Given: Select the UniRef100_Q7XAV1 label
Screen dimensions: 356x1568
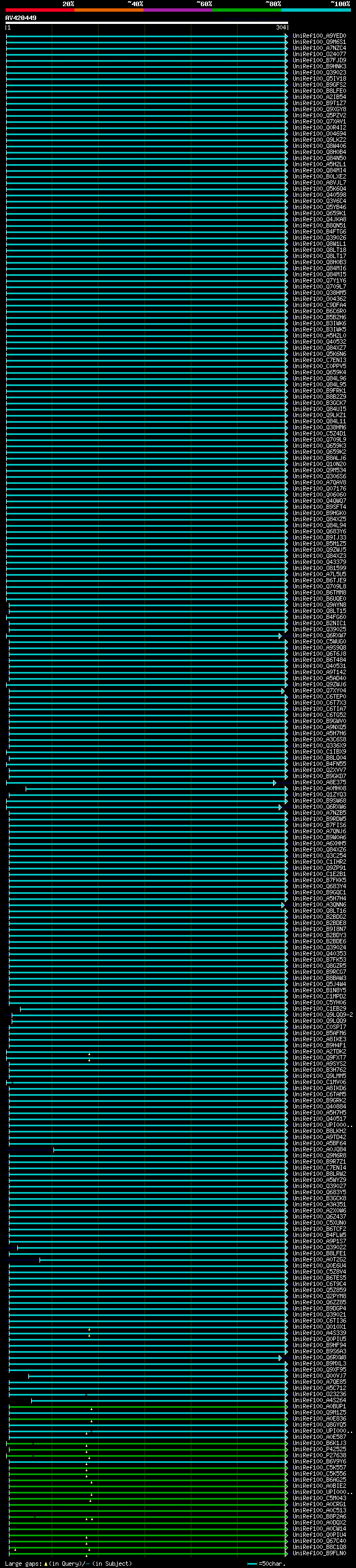Looking at the screenshot, I should click(319, 122).
